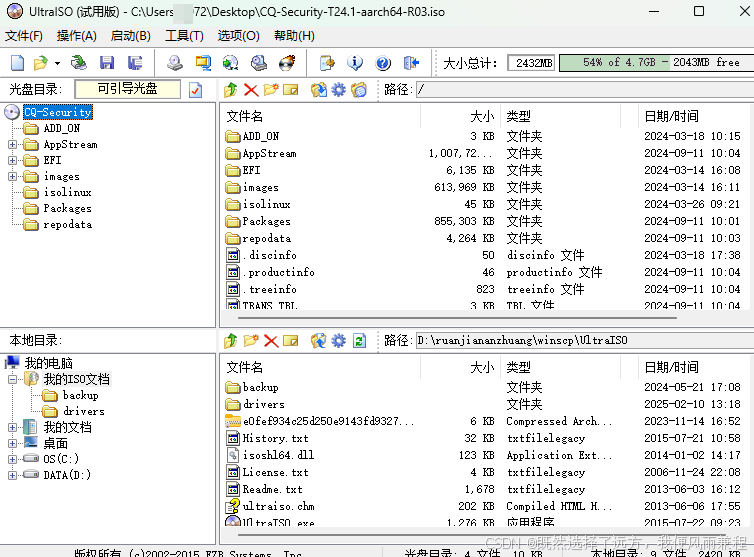Screen dimensions: 754x557
Task: Click the Exit door icon in toolbar
Action: click(411, 63)
